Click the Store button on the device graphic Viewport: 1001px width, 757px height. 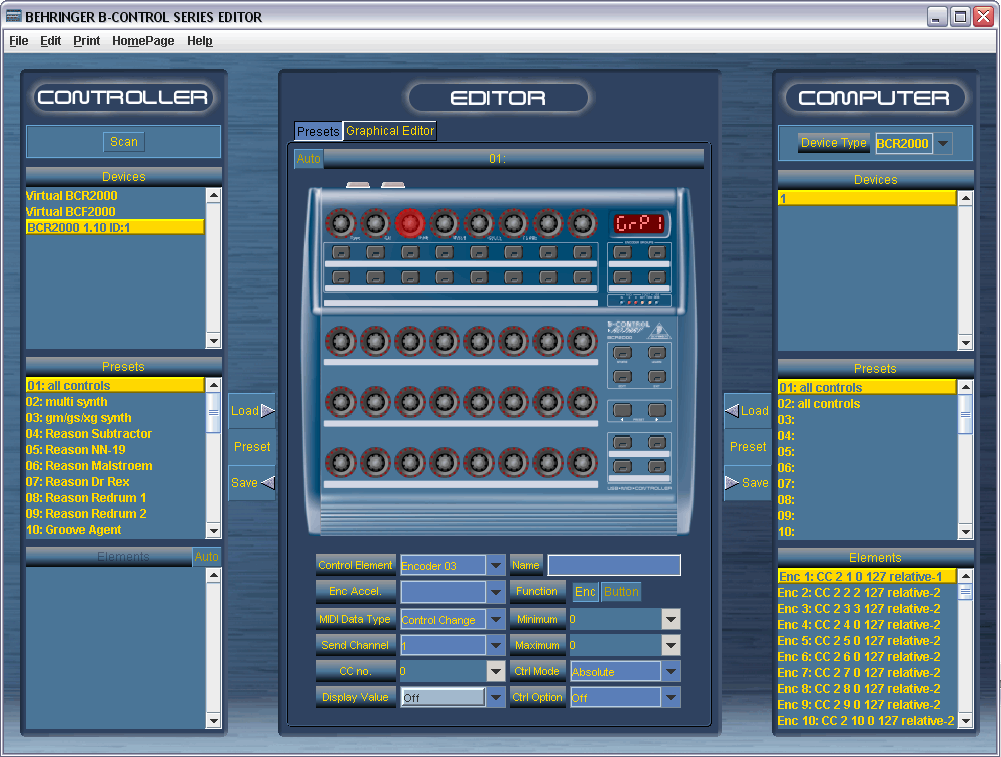pyautogui.click(x=622, y=352)
